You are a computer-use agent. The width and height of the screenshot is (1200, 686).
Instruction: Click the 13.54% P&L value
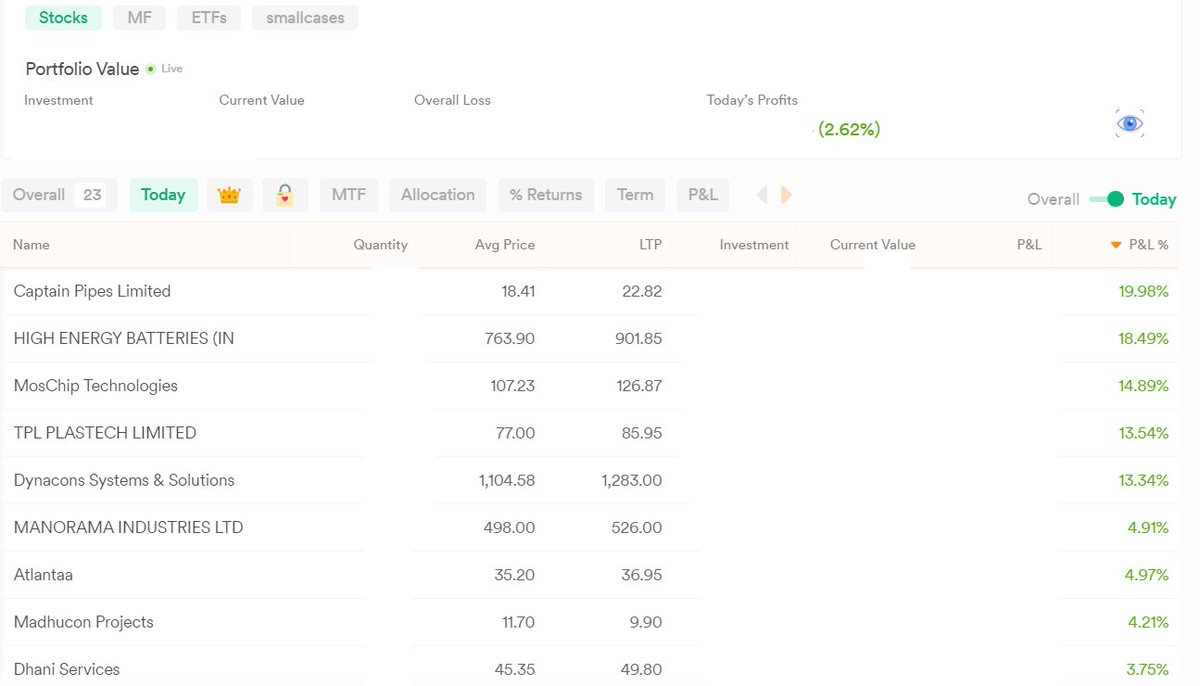[x=1143, y=433]
